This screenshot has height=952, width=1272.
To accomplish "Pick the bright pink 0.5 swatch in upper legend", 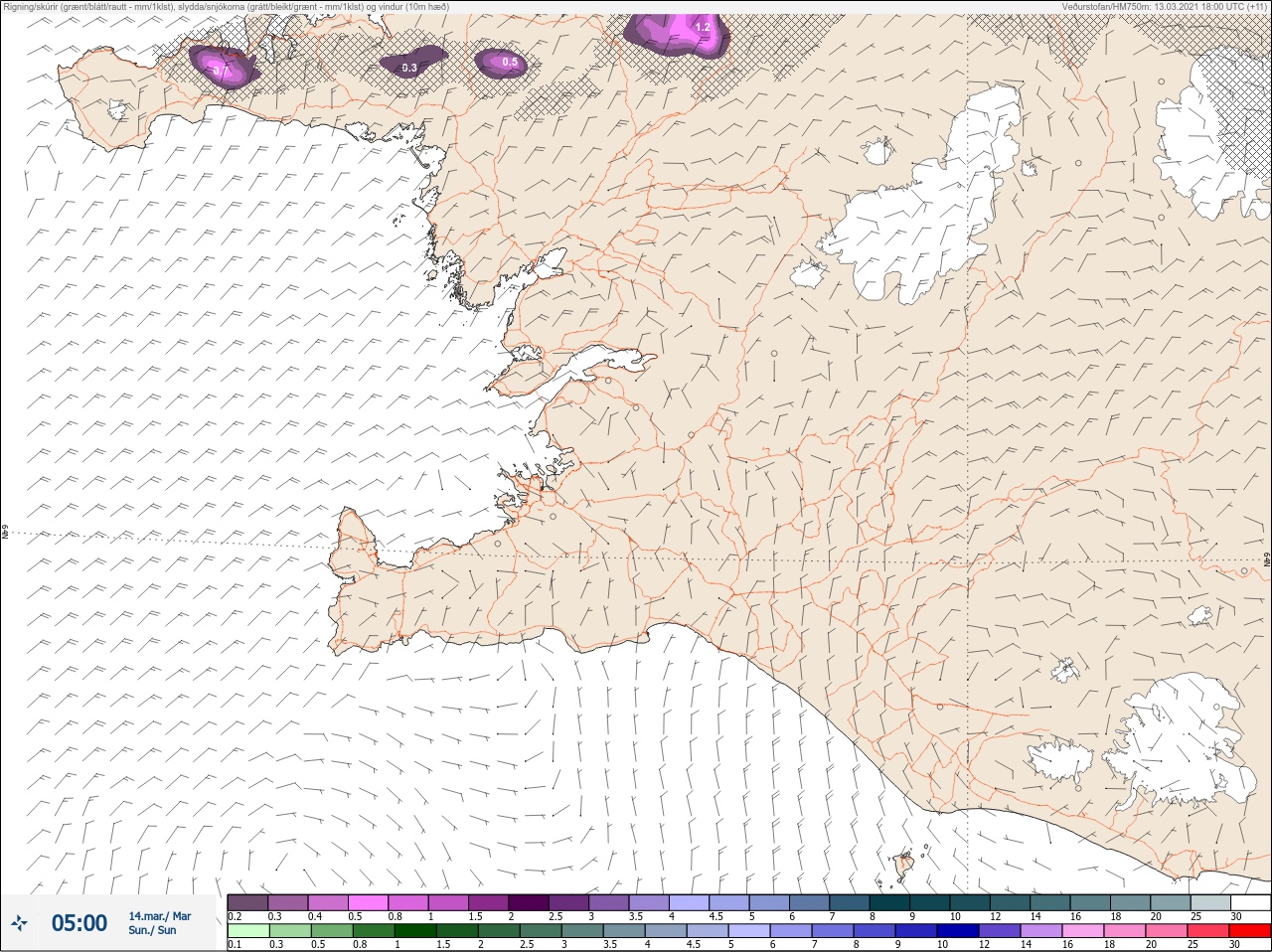I will pyautogui.click(x=368, y=902).
